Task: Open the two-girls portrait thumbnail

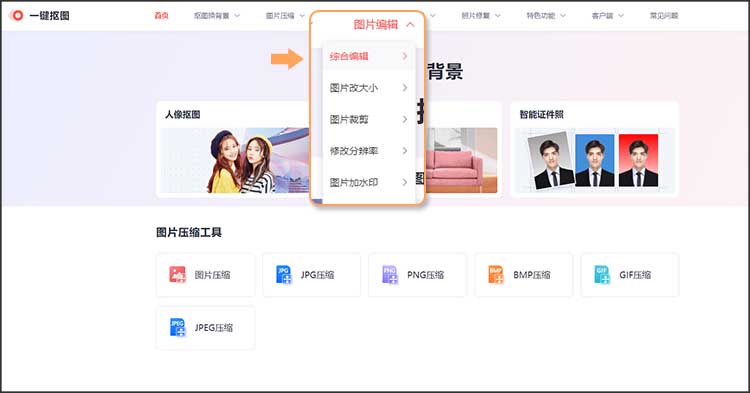Action: click(235, 161)
